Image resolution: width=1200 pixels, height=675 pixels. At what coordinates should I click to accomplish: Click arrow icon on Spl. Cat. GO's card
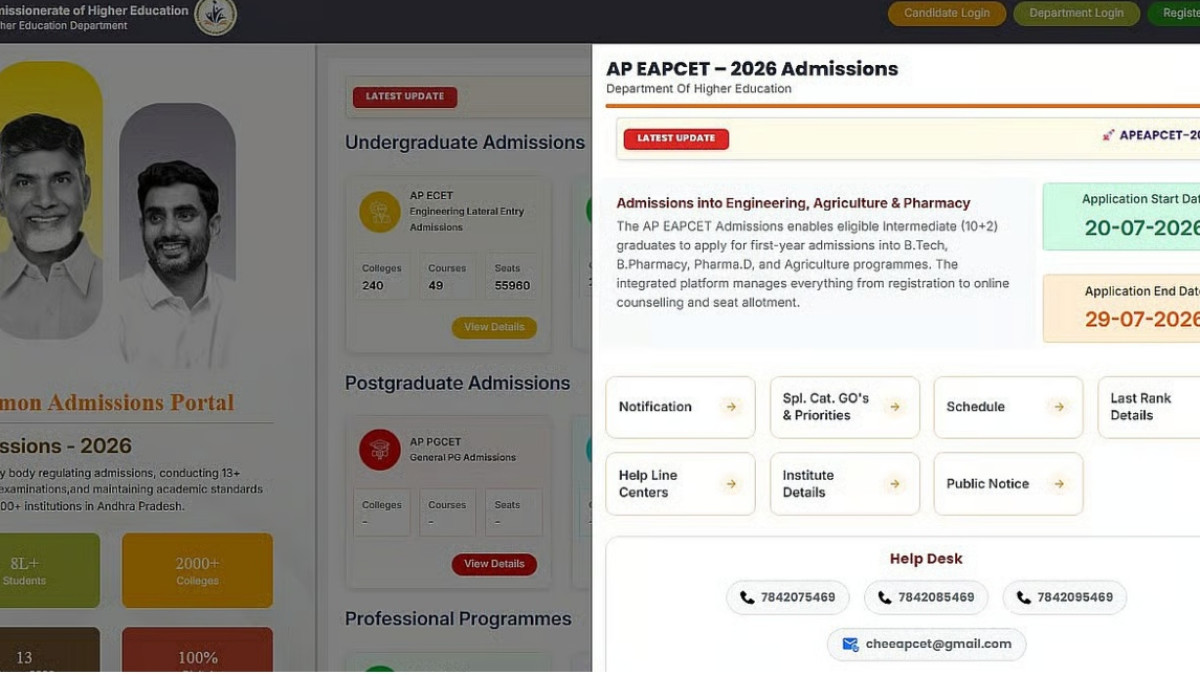(895, 407)
